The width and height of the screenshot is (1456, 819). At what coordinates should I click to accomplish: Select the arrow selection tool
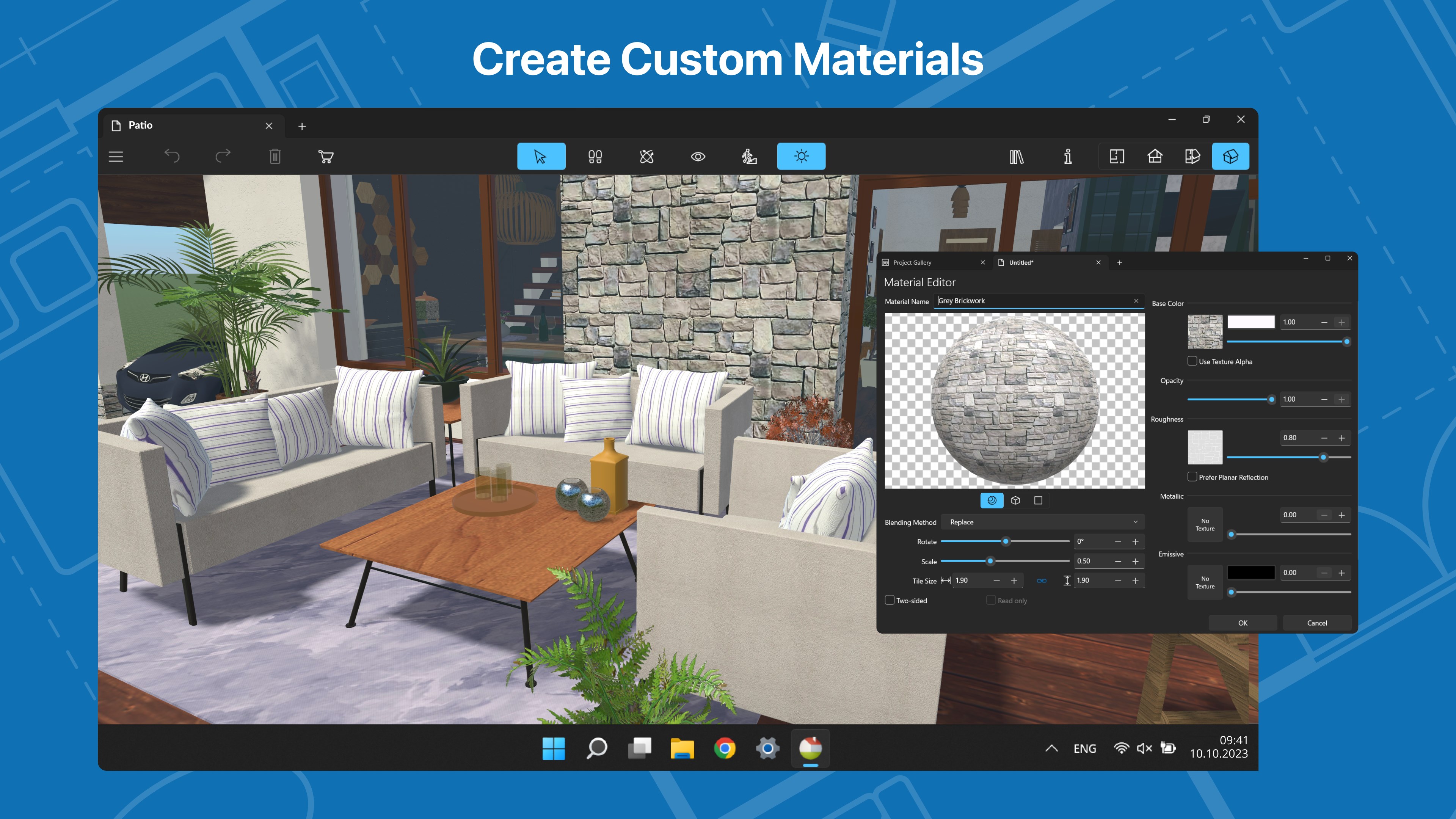[541, 157]
